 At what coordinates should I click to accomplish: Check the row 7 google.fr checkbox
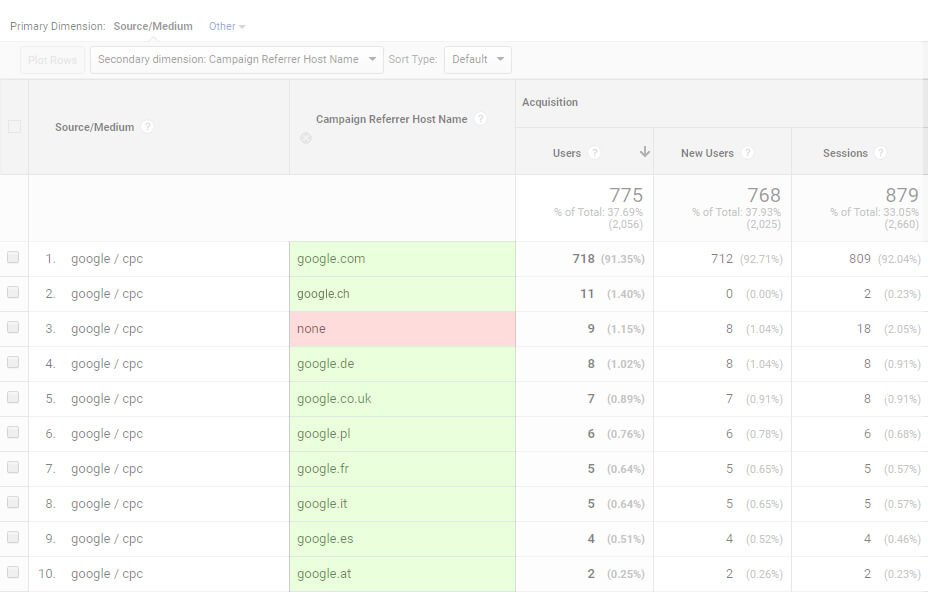tap(13, 467)
